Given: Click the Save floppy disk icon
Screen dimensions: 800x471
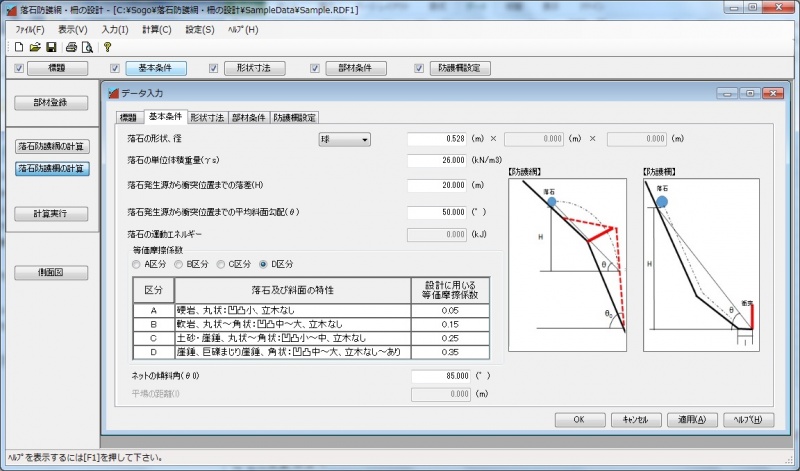Looking at the screenshot, I should 51,47.
